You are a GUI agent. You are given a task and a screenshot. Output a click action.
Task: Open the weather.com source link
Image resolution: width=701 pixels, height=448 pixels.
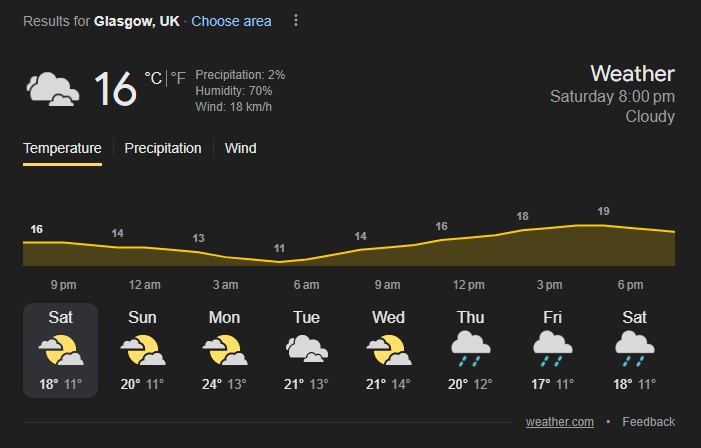[x=560, y=422]
